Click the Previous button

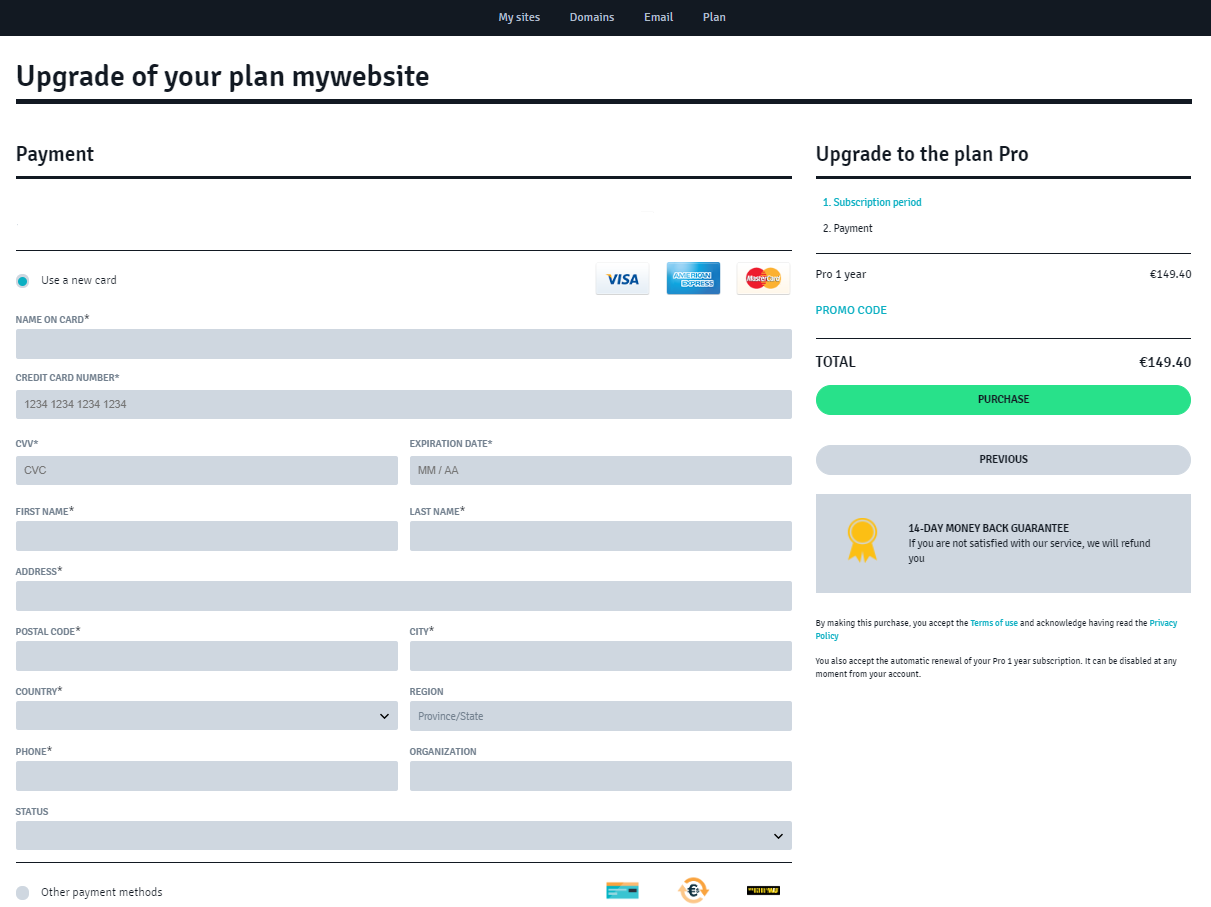pos(1003,460)
